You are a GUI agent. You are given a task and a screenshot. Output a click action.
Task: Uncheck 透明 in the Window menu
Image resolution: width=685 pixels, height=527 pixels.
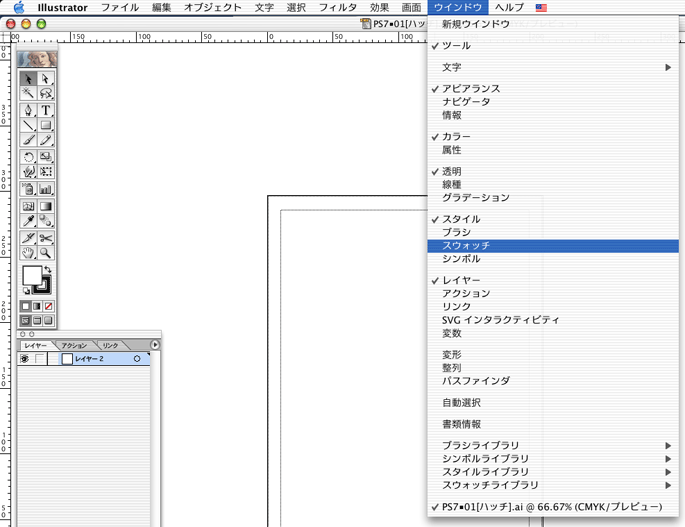(x=553, y=171)
